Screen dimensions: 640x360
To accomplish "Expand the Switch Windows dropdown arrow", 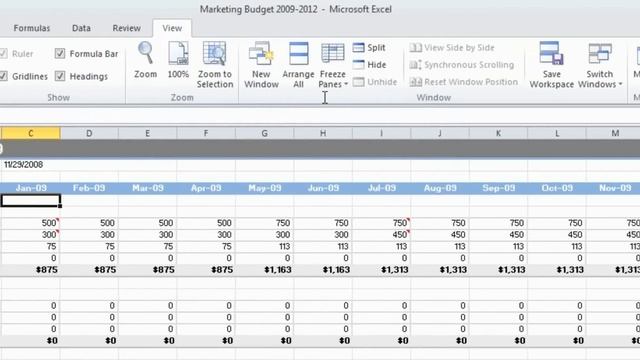I will (x=620, y=84).
